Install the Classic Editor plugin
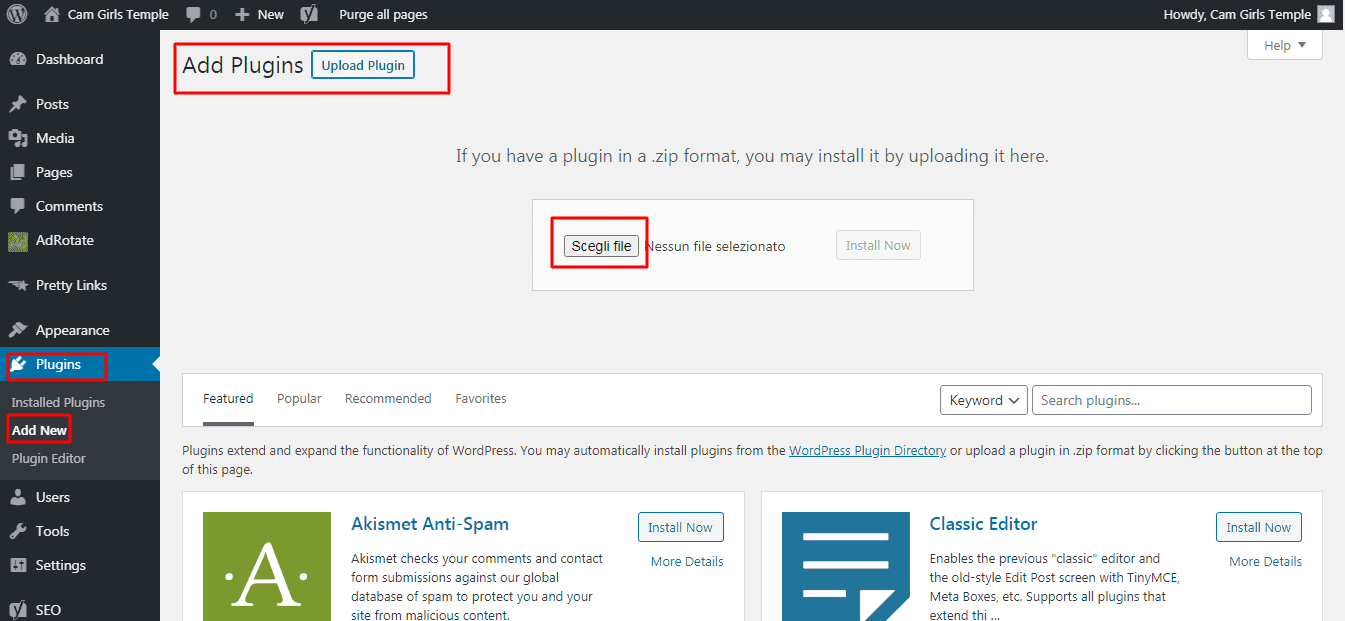The height and width of the screenshot is (621, 1345). coord(1258,527)
